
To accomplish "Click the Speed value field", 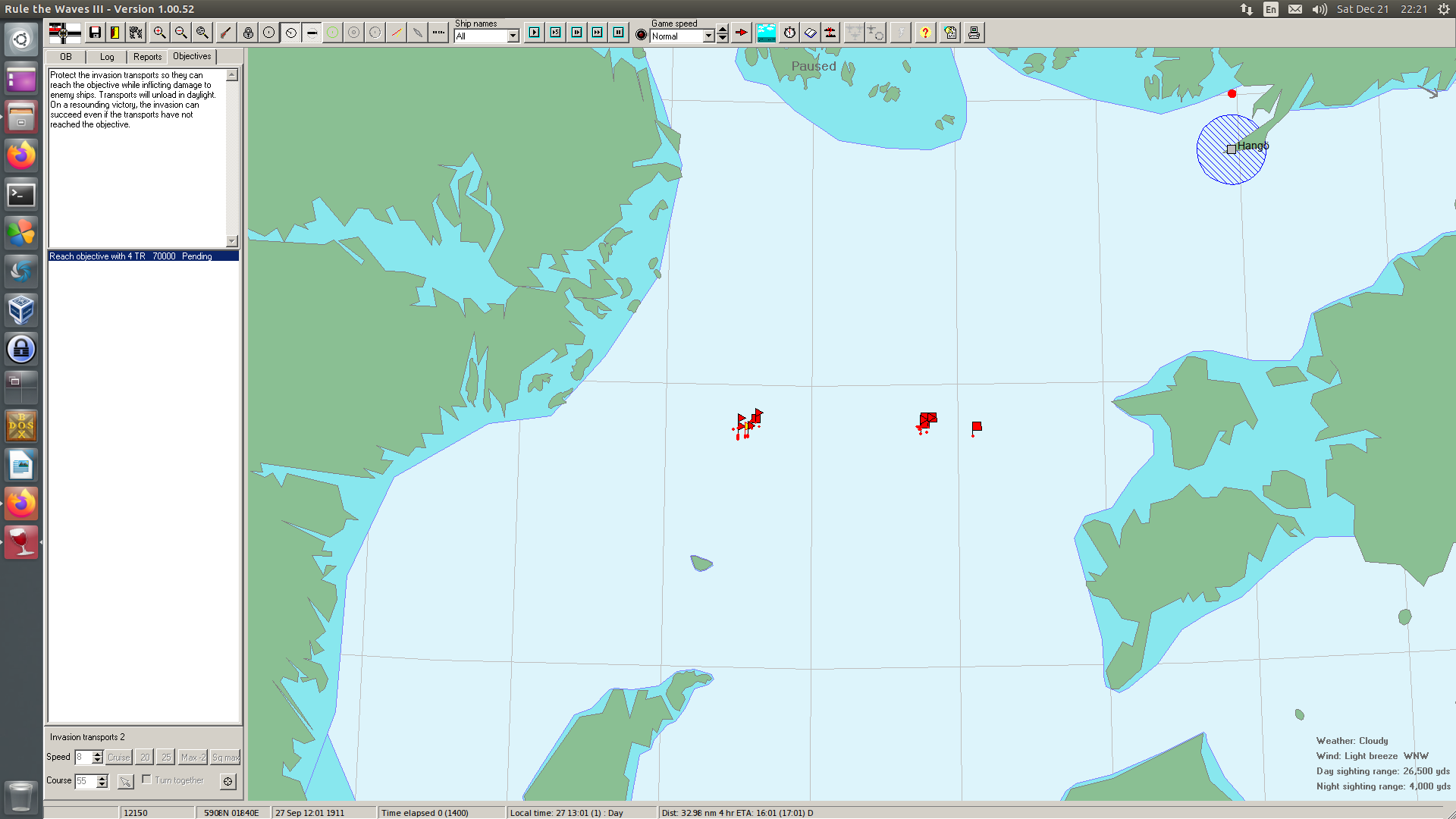I will click(x=83, y=758).
